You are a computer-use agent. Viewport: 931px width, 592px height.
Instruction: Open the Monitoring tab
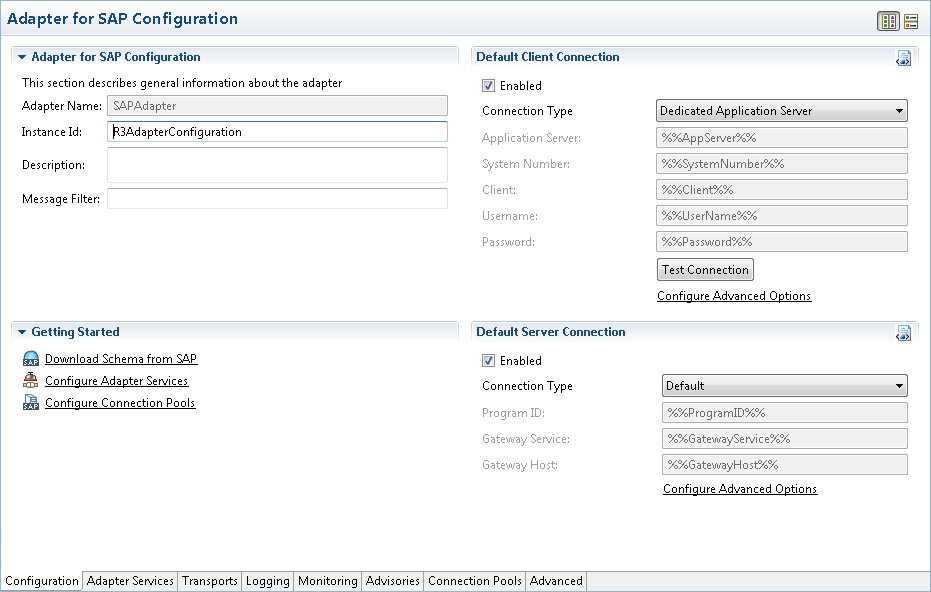[327, 581]
